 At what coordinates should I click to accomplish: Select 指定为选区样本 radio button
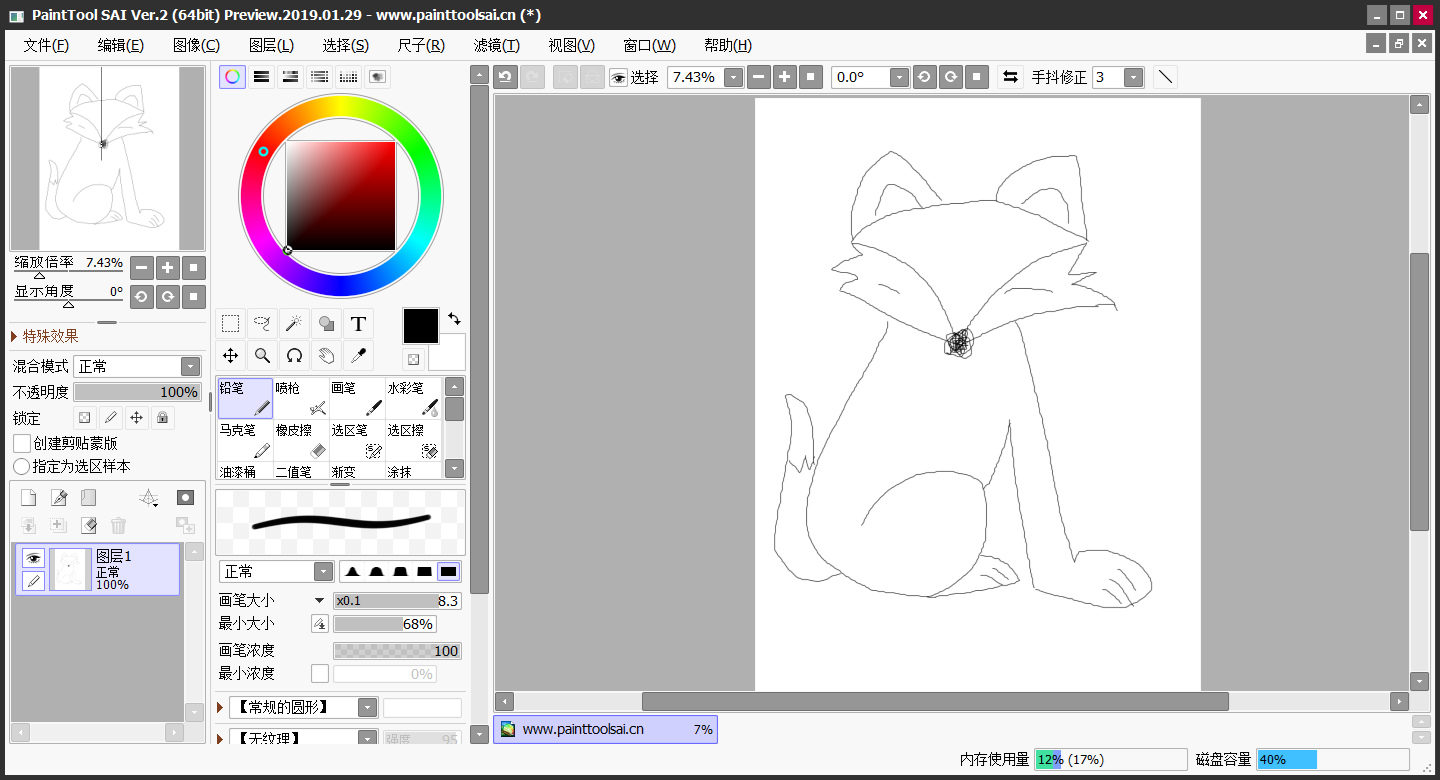(21, 466)
